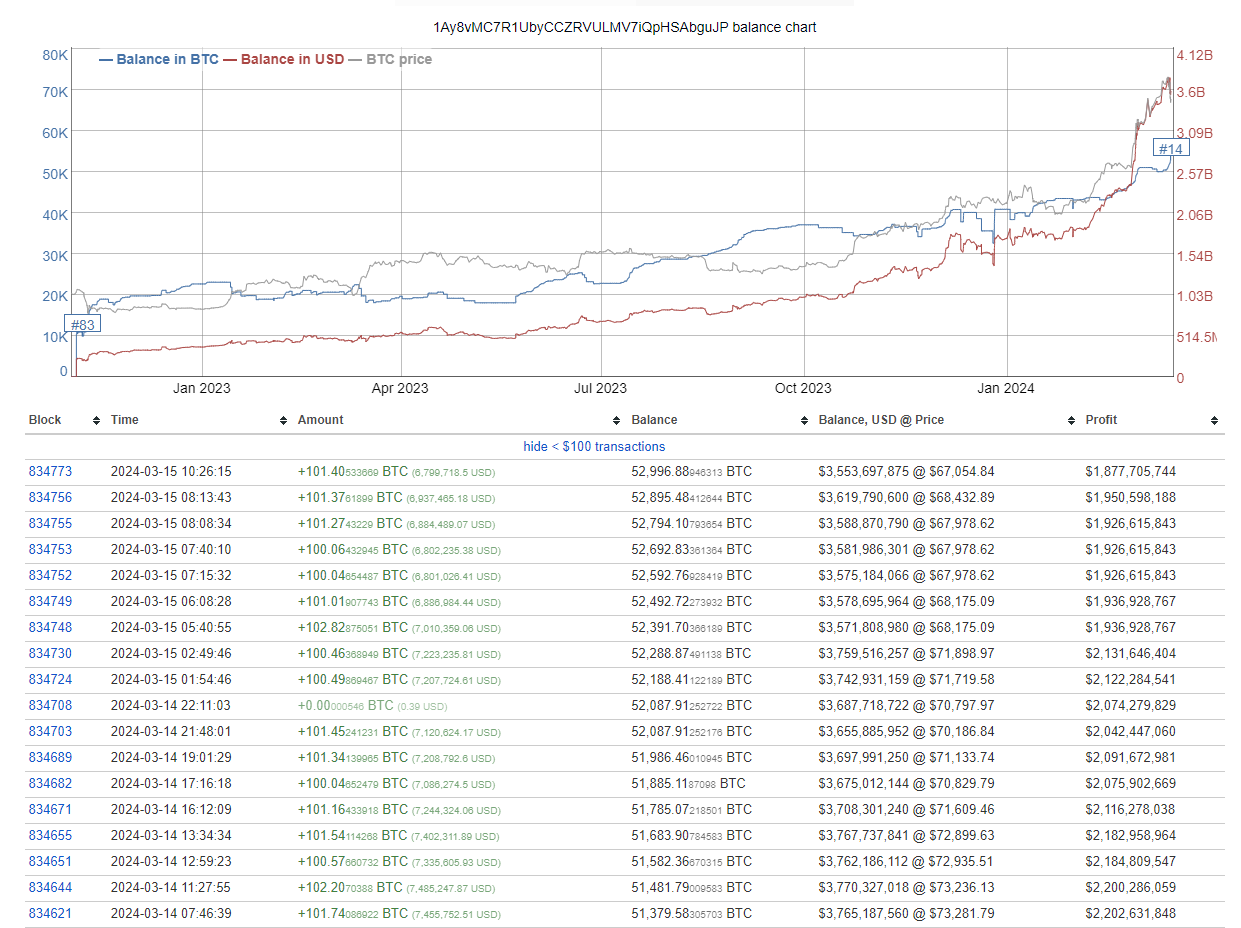Screen dimensions: 1241x928
Task: Open block 834773 link
Action: (50, 472)
